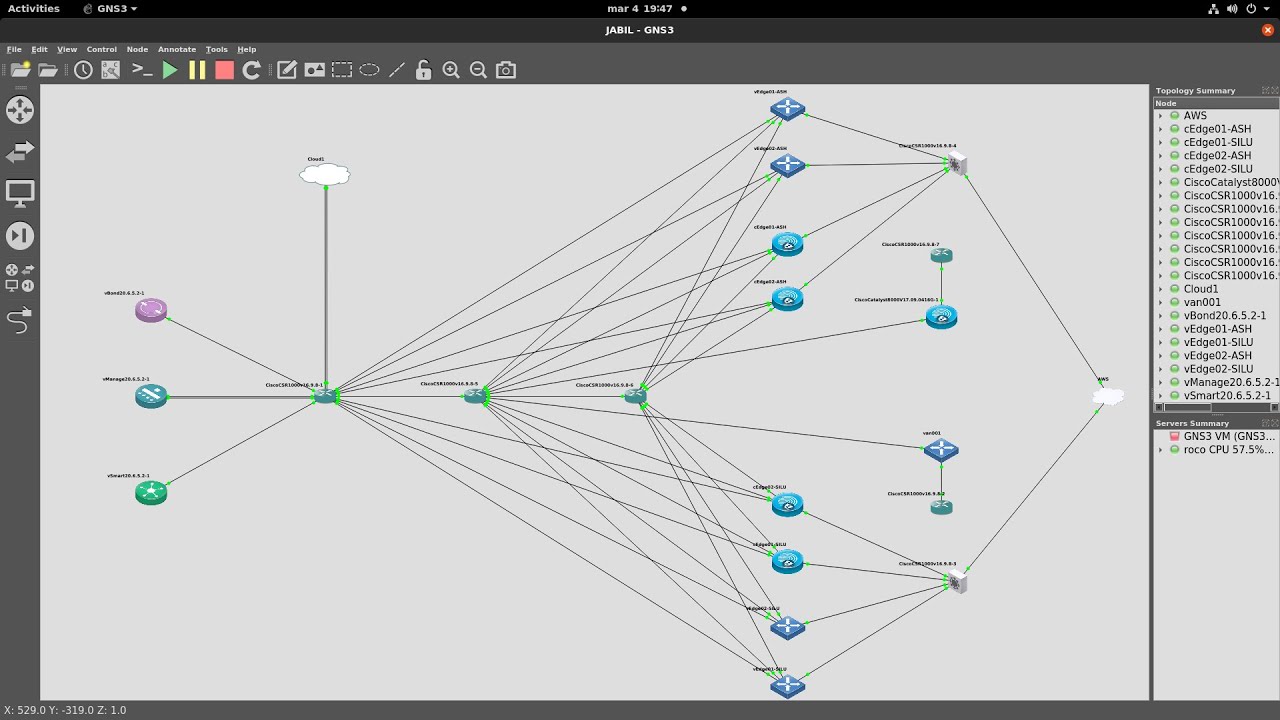Open the Activities overview
This screenshot has height=720, width=1280.
[34, 8]
